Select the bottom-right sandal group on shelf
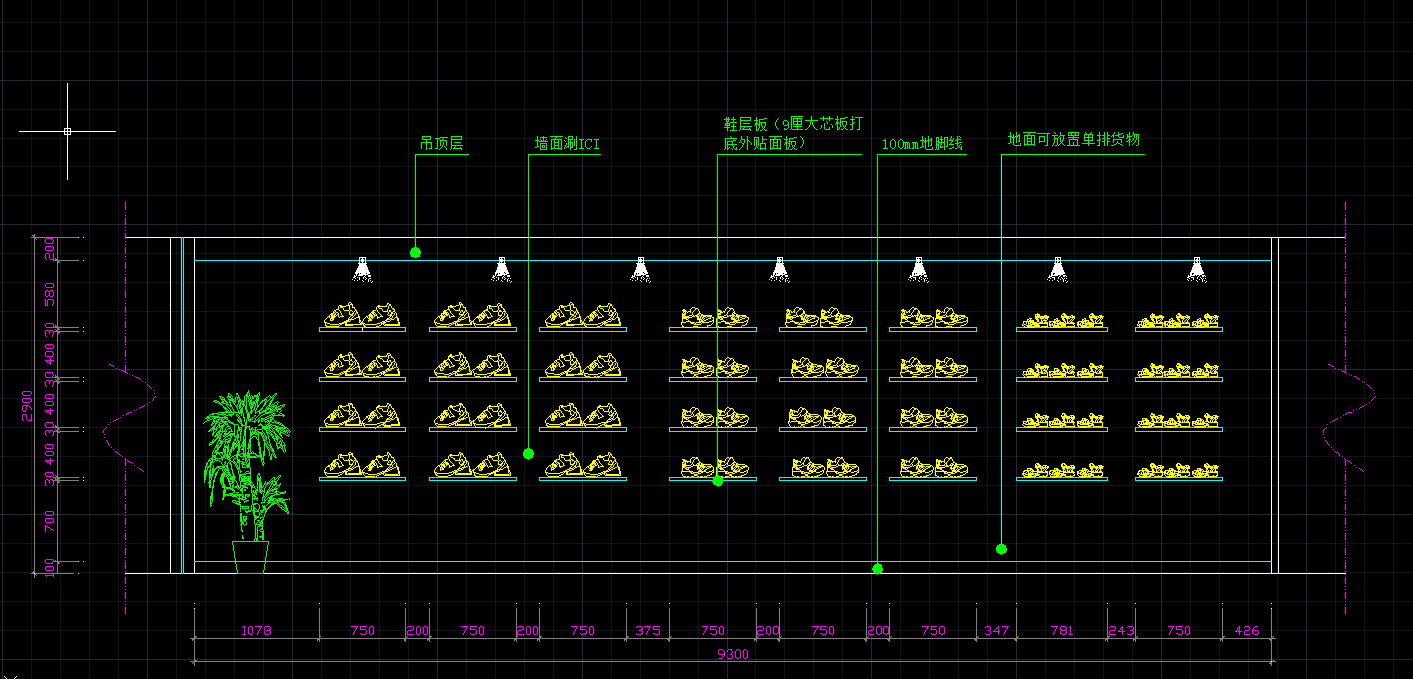 [1178, 470]
